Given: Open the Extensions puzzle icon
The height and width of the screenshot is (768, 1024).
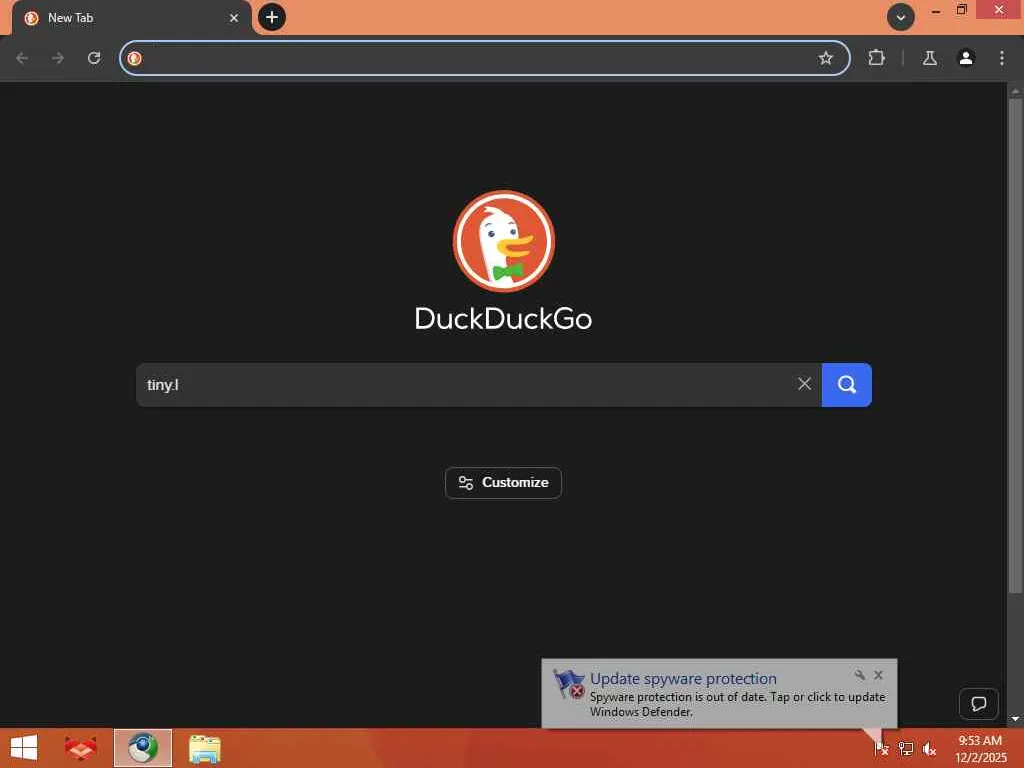Looking at the screenshot, I should [x=876, y=58].
